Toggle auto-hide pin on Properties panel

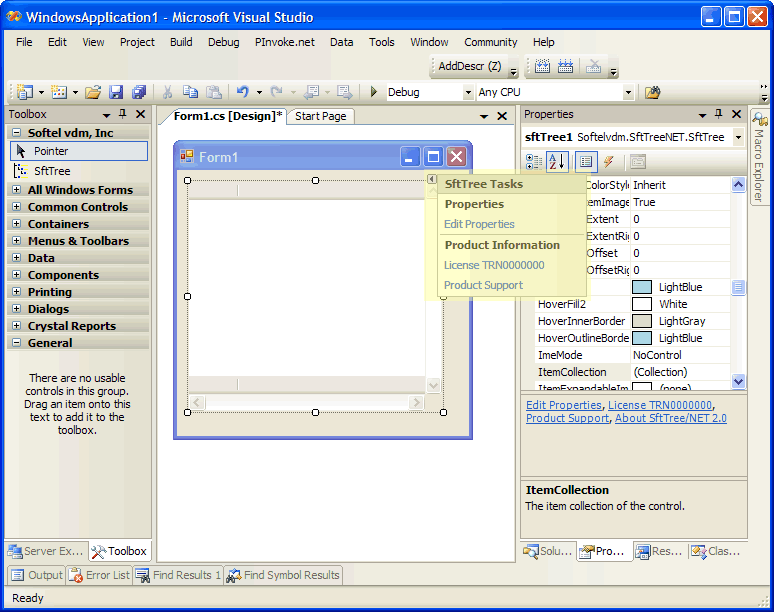pyautogui.click(x=718, y=115)
